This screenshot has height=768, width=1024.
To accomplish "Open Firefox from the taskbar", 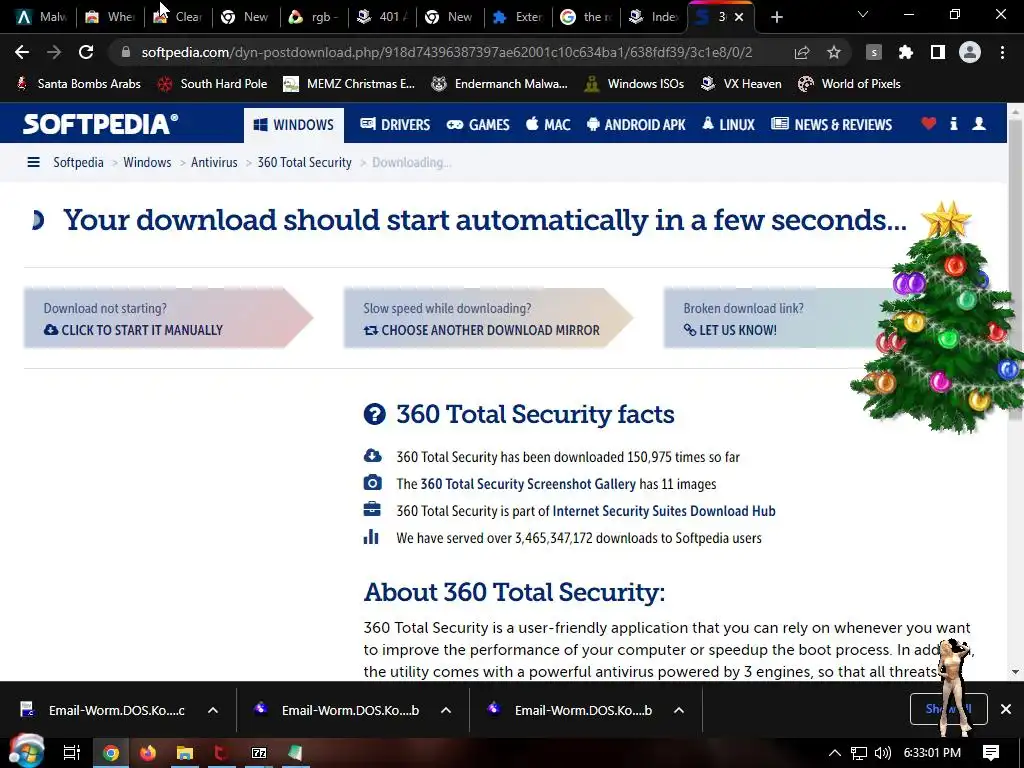I will pyautogui.click(x=148, y=753).
